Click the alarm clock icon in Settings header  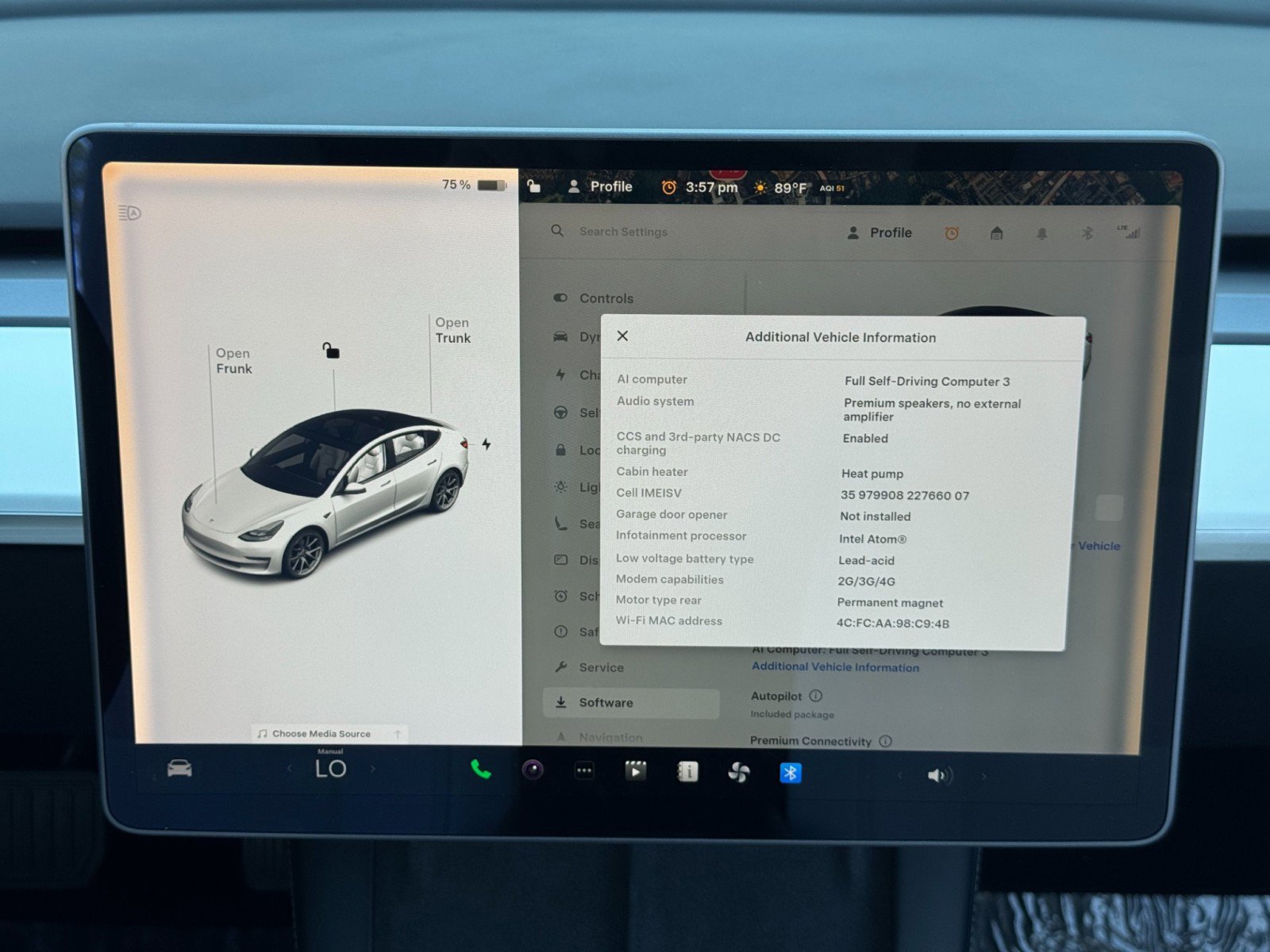(952, 232)
